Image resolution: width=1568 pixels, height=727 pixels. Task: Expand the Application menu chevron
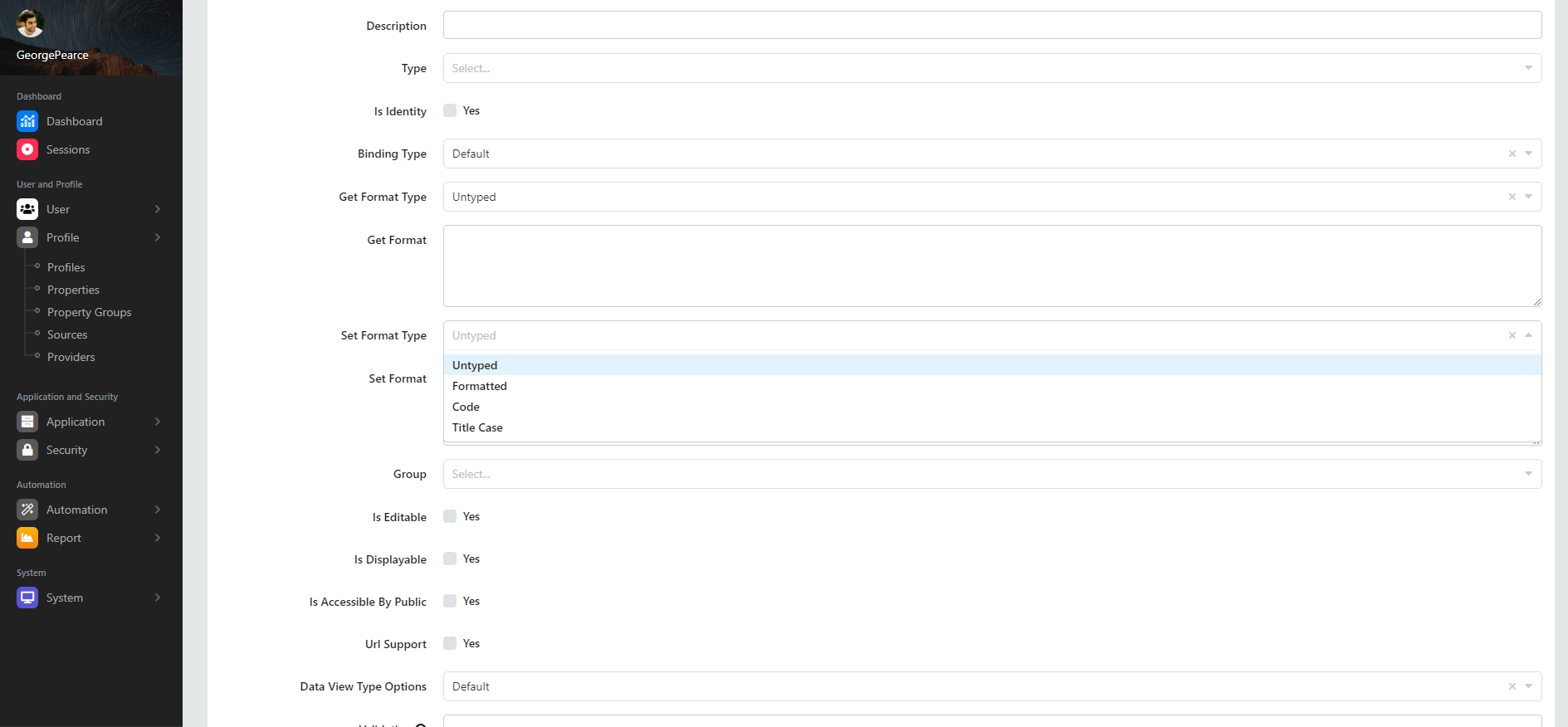pyautogui.click(x=158, y=422)
